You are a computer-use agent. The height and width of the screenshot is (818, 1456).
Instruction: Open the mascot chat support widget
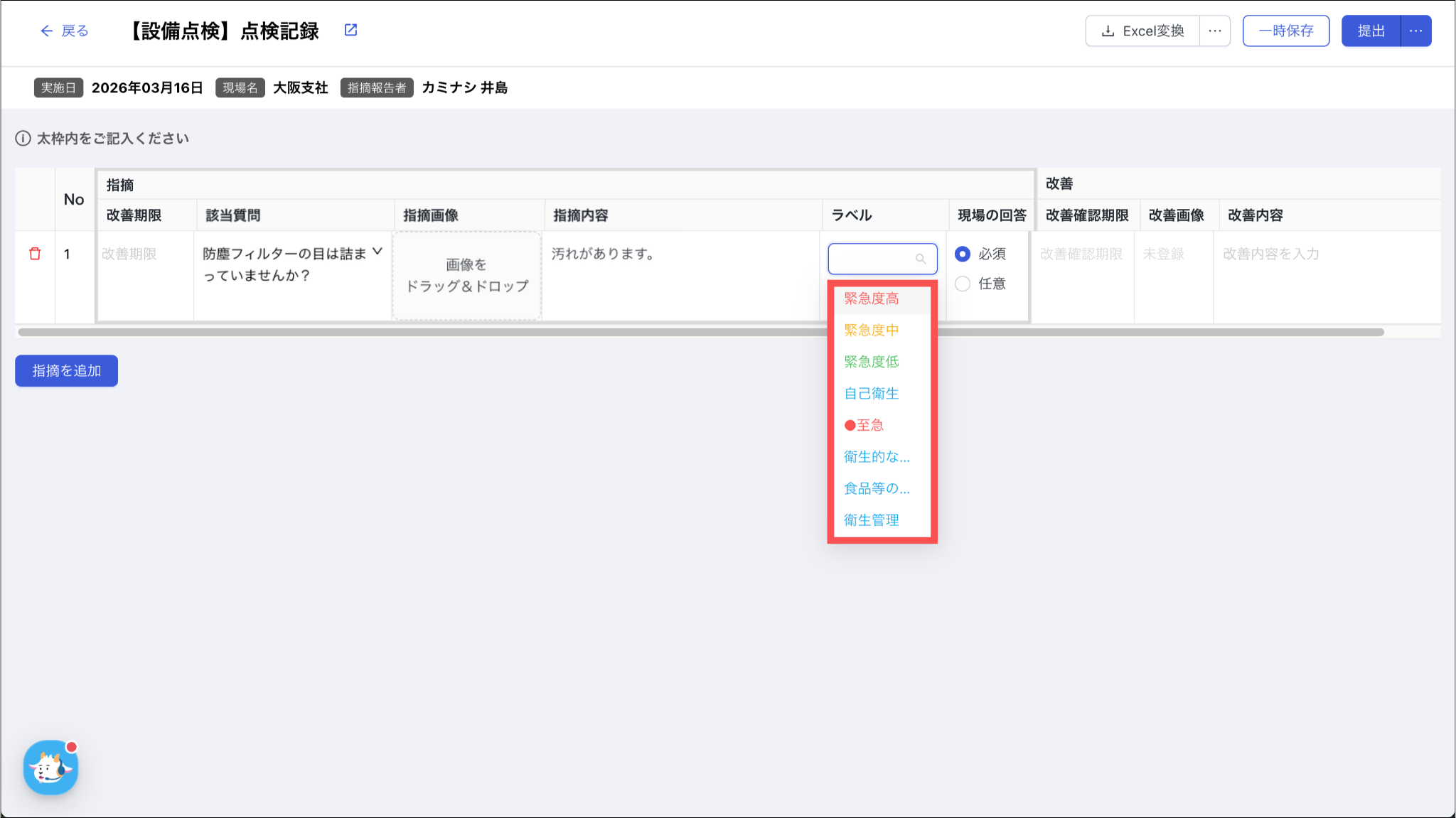tap(50, 768)
